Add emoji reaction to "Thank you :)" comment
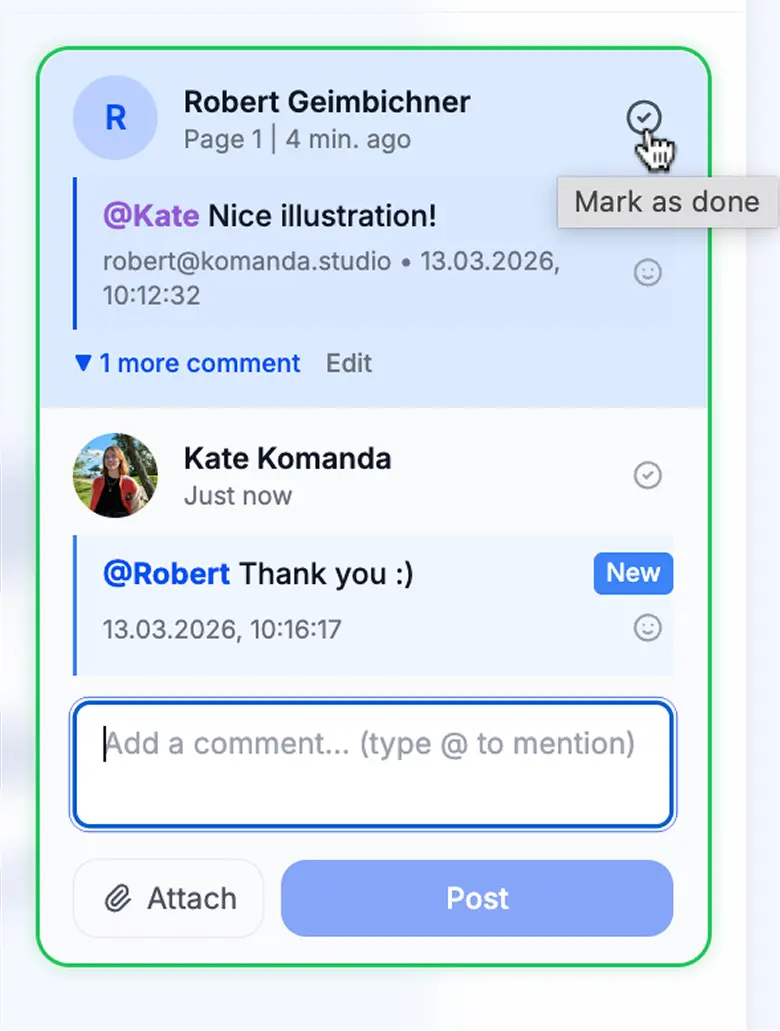Viewport: 780px width, 1031px height. coord(648,628)
